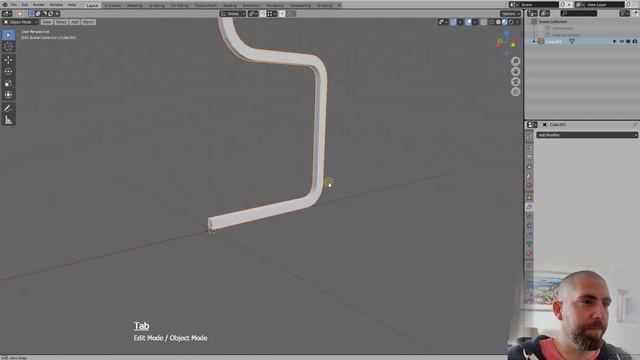The width and height of the screenshot is (640, 360).
Task: Open the Output properties tab
Action: [529, 157]
